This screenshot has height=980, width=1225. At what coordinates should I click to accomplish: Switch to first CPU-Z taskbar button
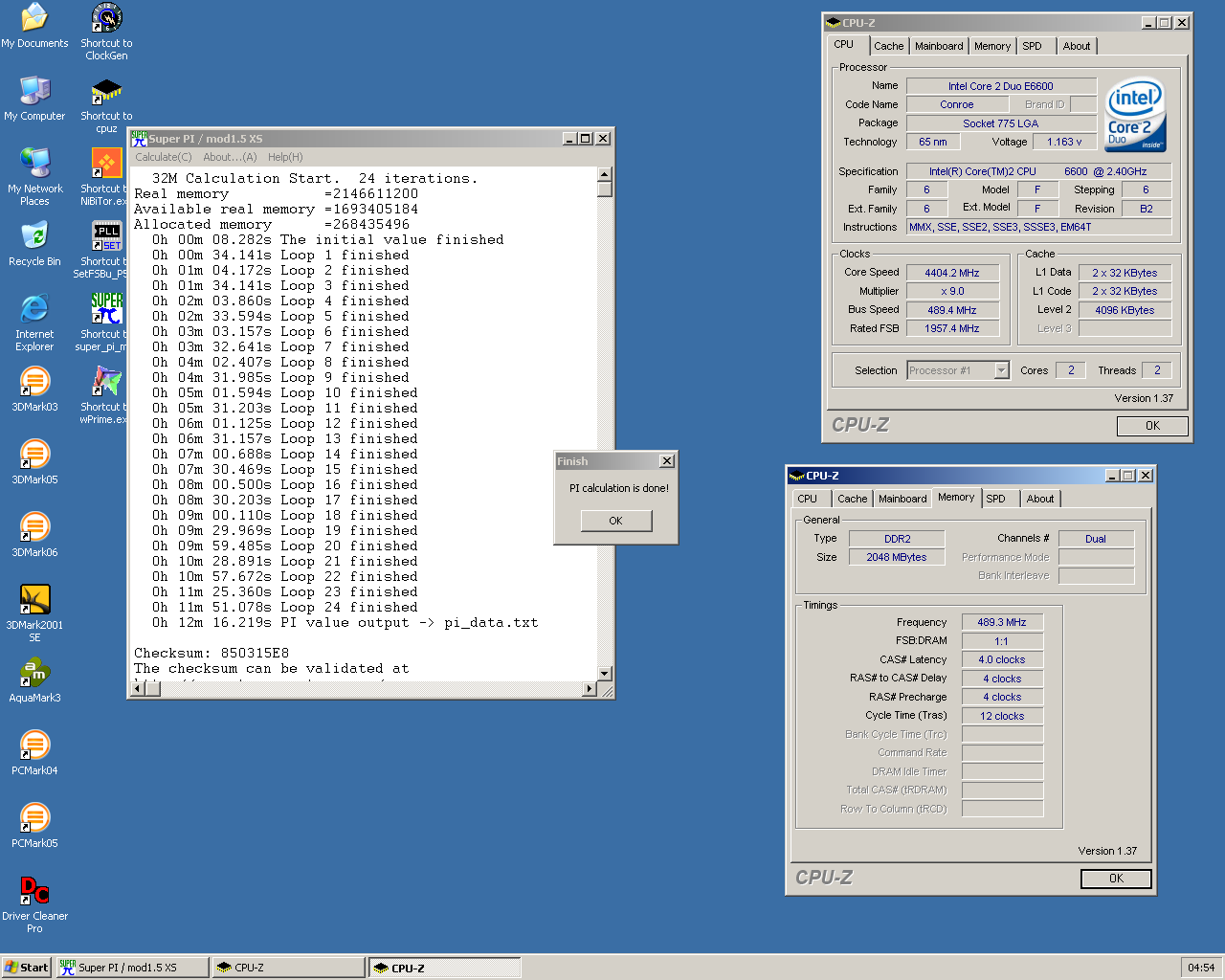pos(289,968)
